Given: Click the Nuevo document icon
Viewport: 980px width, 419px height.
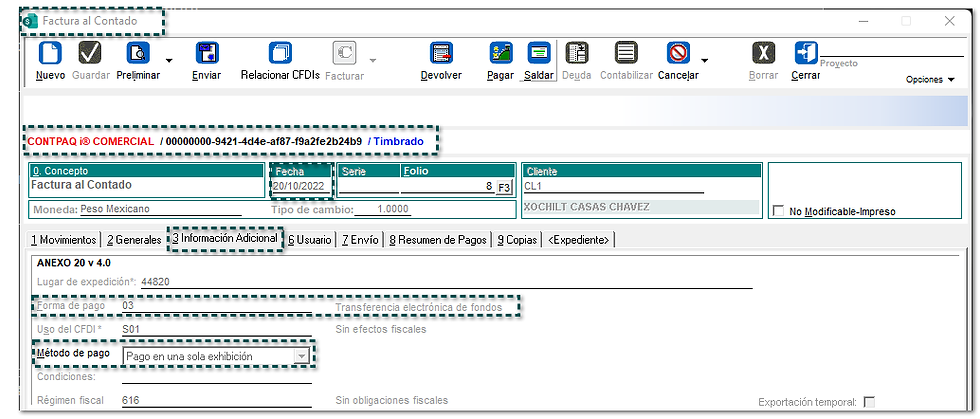Looking at the screenshot, I should [x=50, y=53].
